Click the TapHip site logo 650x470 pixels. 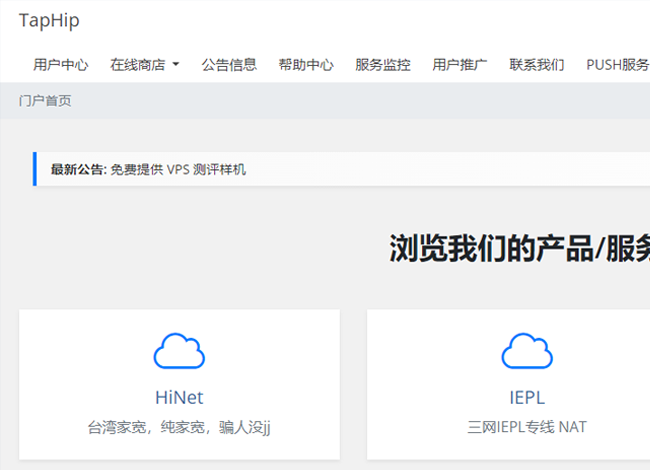tap(49, 21)
